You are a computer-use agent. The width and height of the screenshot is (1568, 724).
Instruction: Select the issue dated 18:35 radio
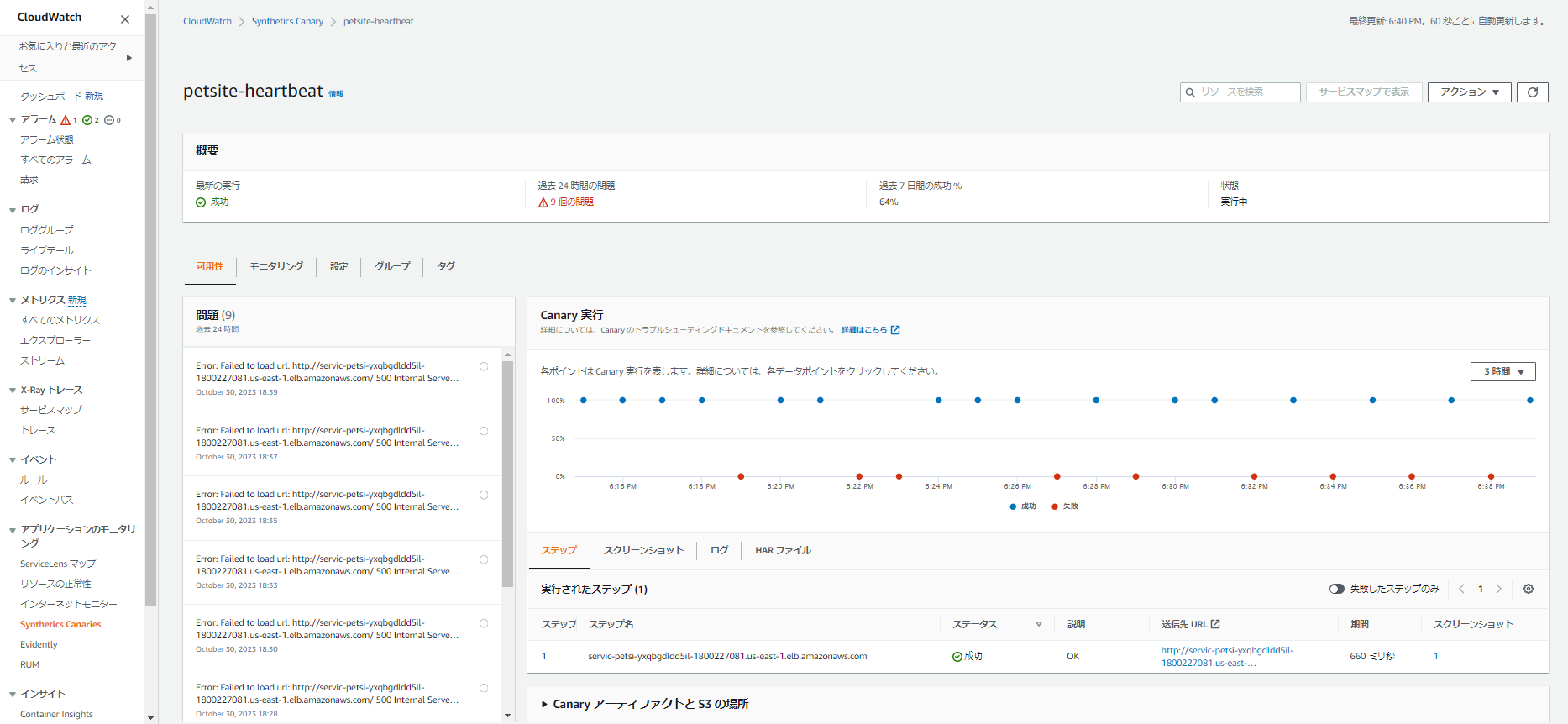coord(484,495)
